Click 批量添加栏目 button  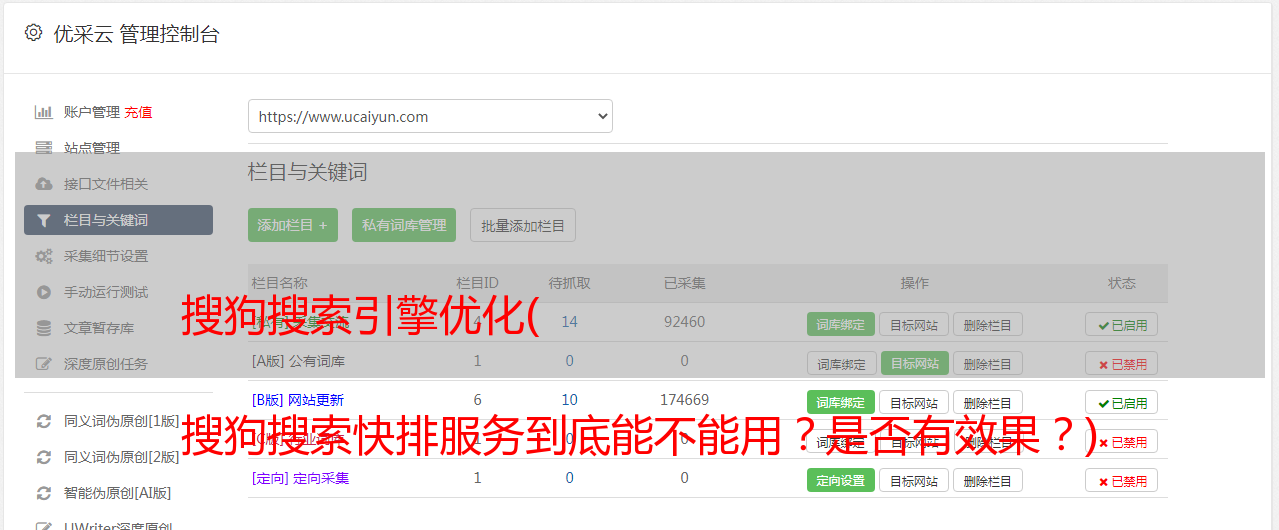(523, 225)
